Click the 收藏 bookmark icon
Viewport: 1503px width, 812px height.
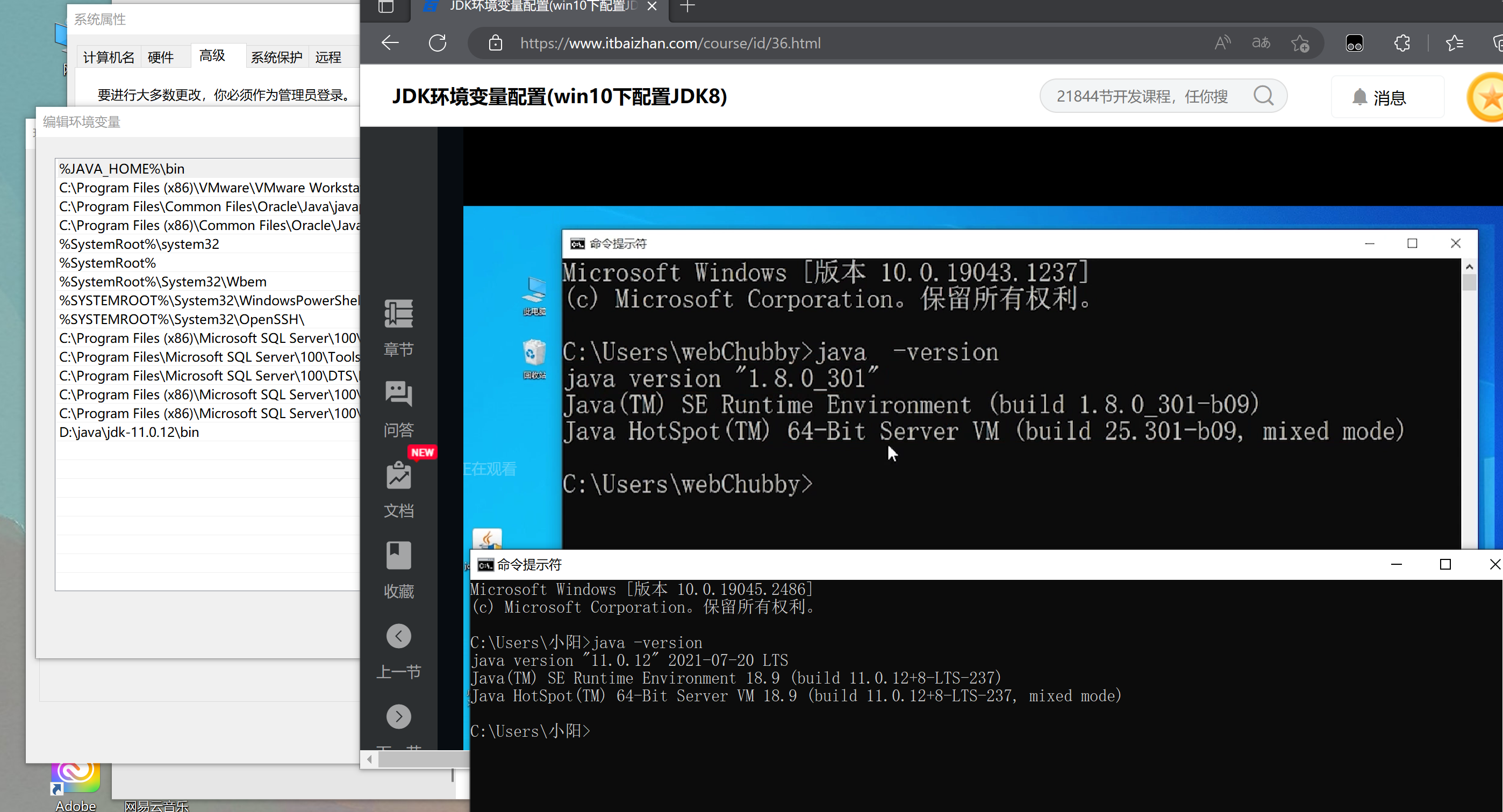click(398, 555)
